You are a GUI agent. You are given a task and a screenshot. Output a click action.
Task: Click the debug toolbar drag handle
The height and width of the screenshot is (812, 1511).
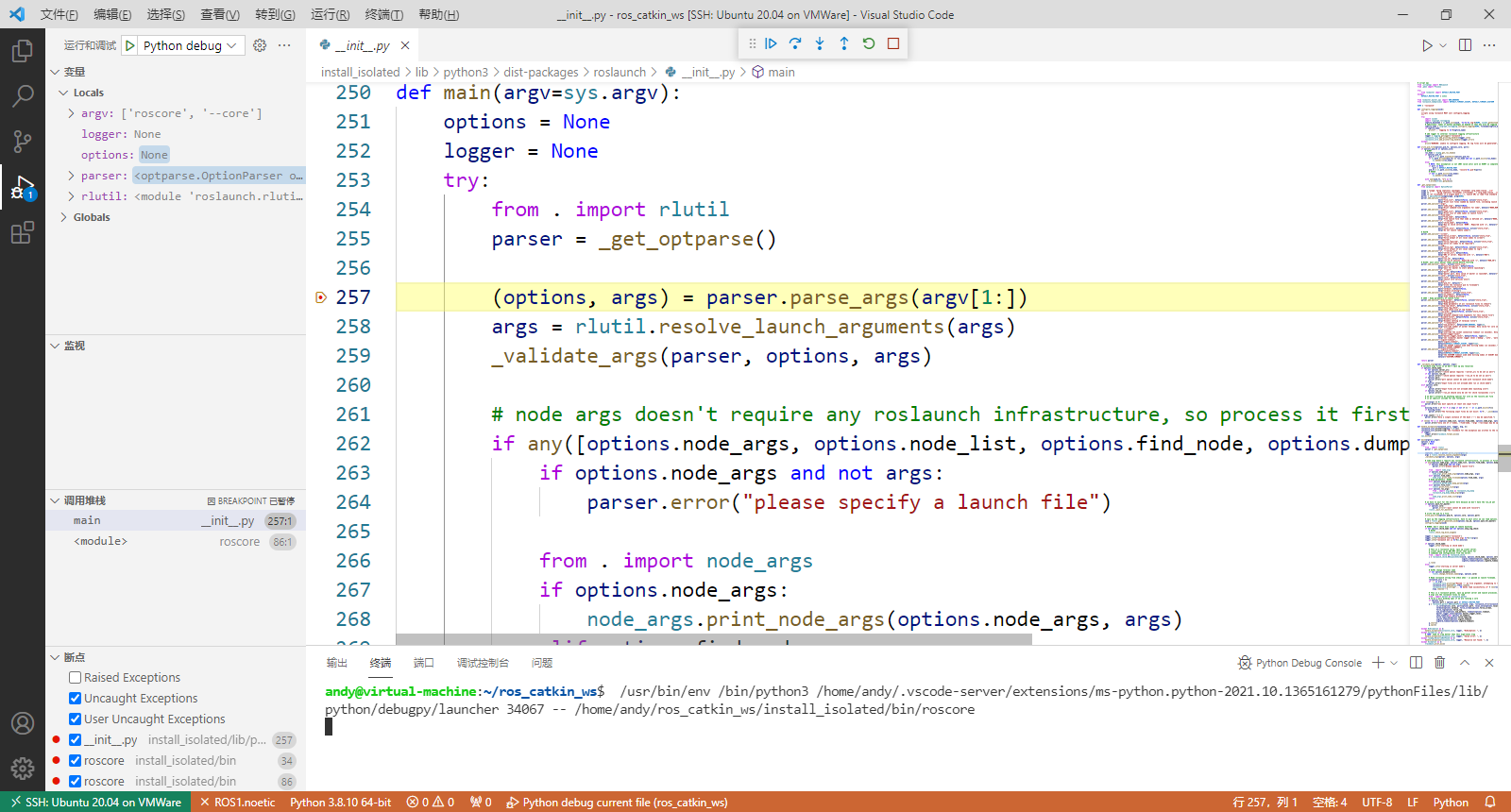click(752, 43)
